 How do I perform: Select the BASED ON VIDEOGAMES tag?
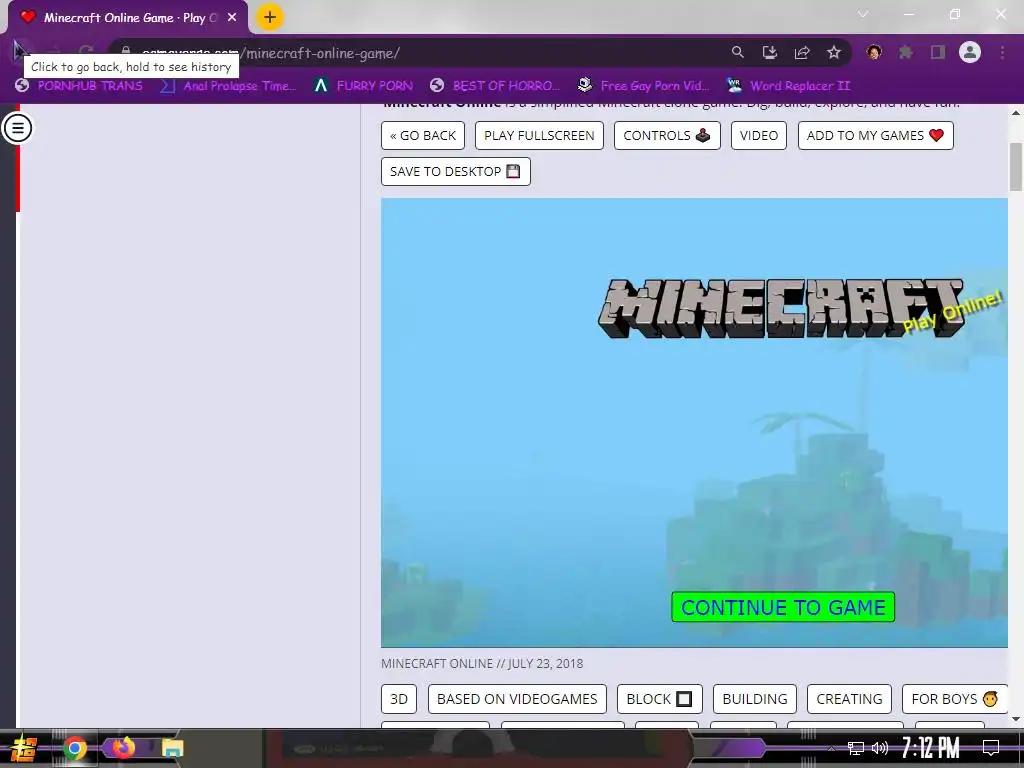tap(517, 699)
